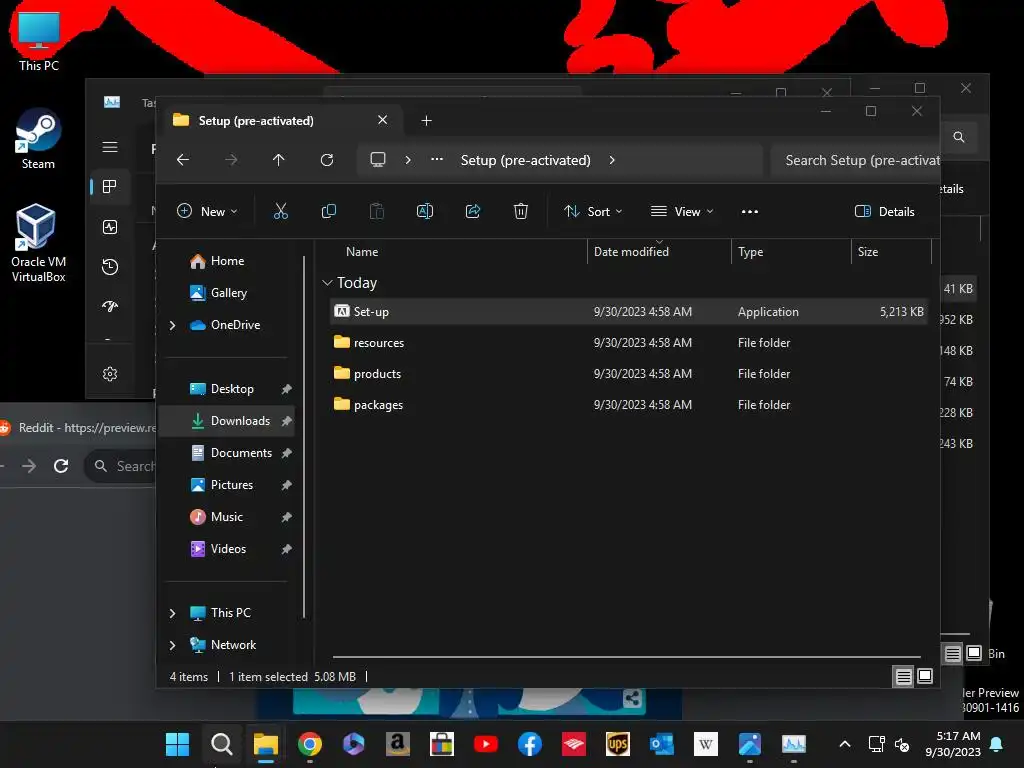Click the Reddit browser address search field
Image resolution: width=1024 pixels, height=768 pixels.
pos(121,466)
